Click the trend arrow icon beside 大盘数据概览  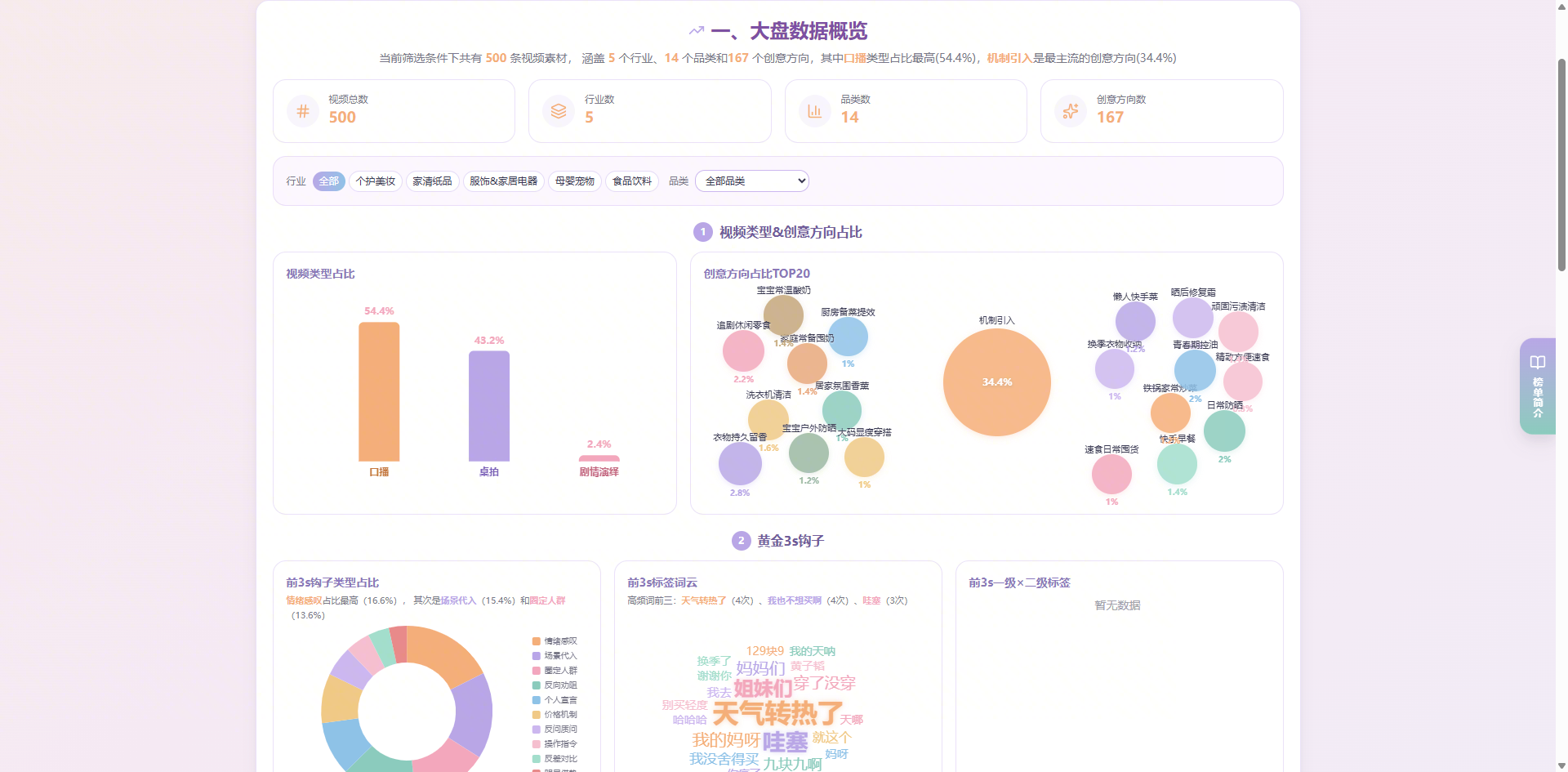point(697,31)
